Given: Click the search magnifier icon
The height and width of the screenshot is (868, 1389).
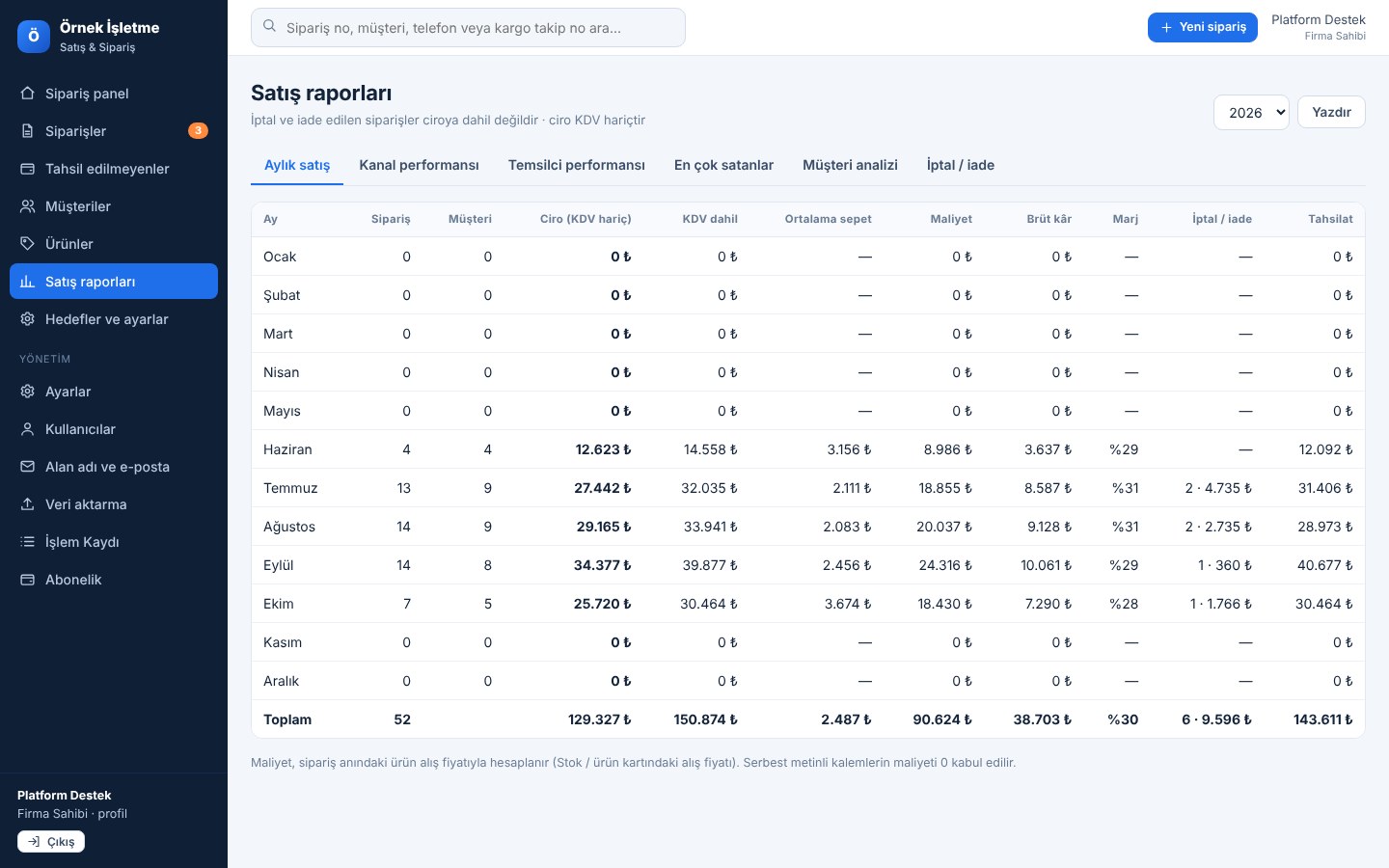Looking at the screenshot, I should click(x=270, y=27).
